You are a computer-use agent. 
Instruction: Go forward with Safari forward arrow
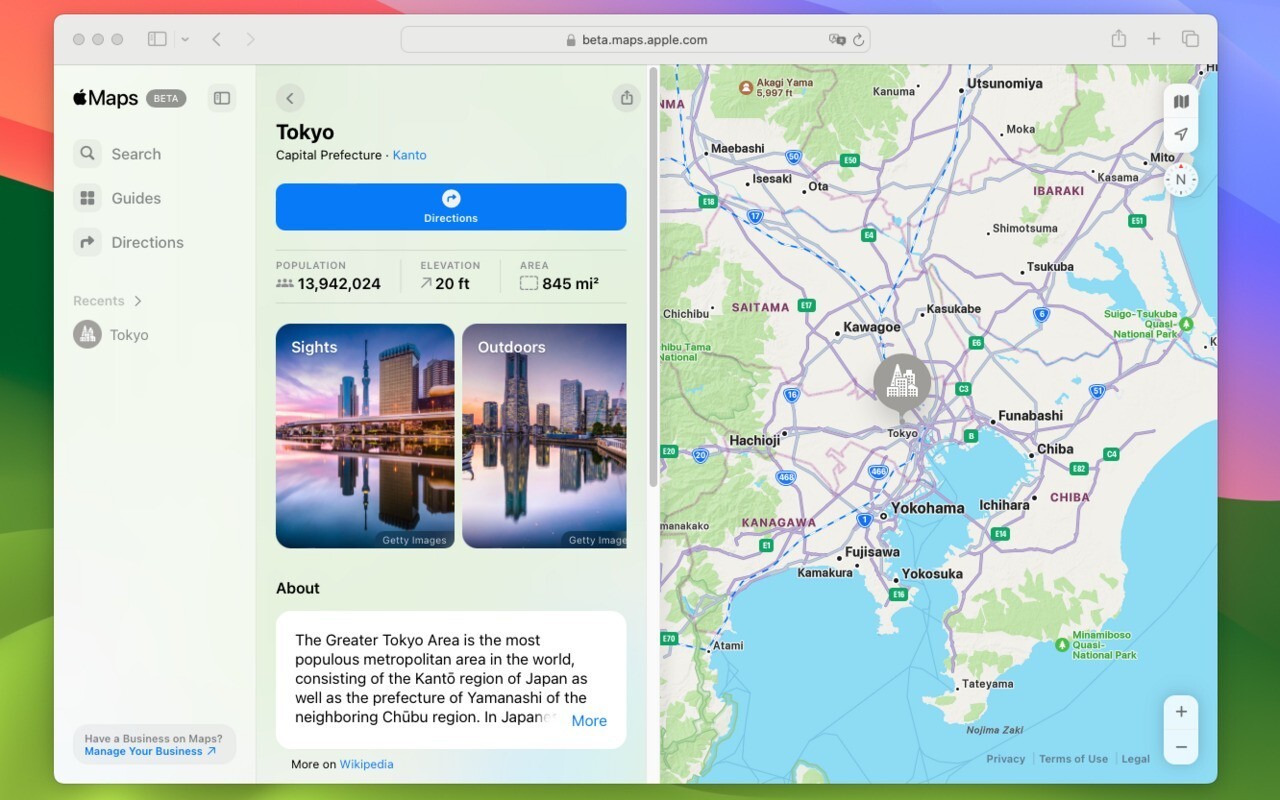(250, 39)
